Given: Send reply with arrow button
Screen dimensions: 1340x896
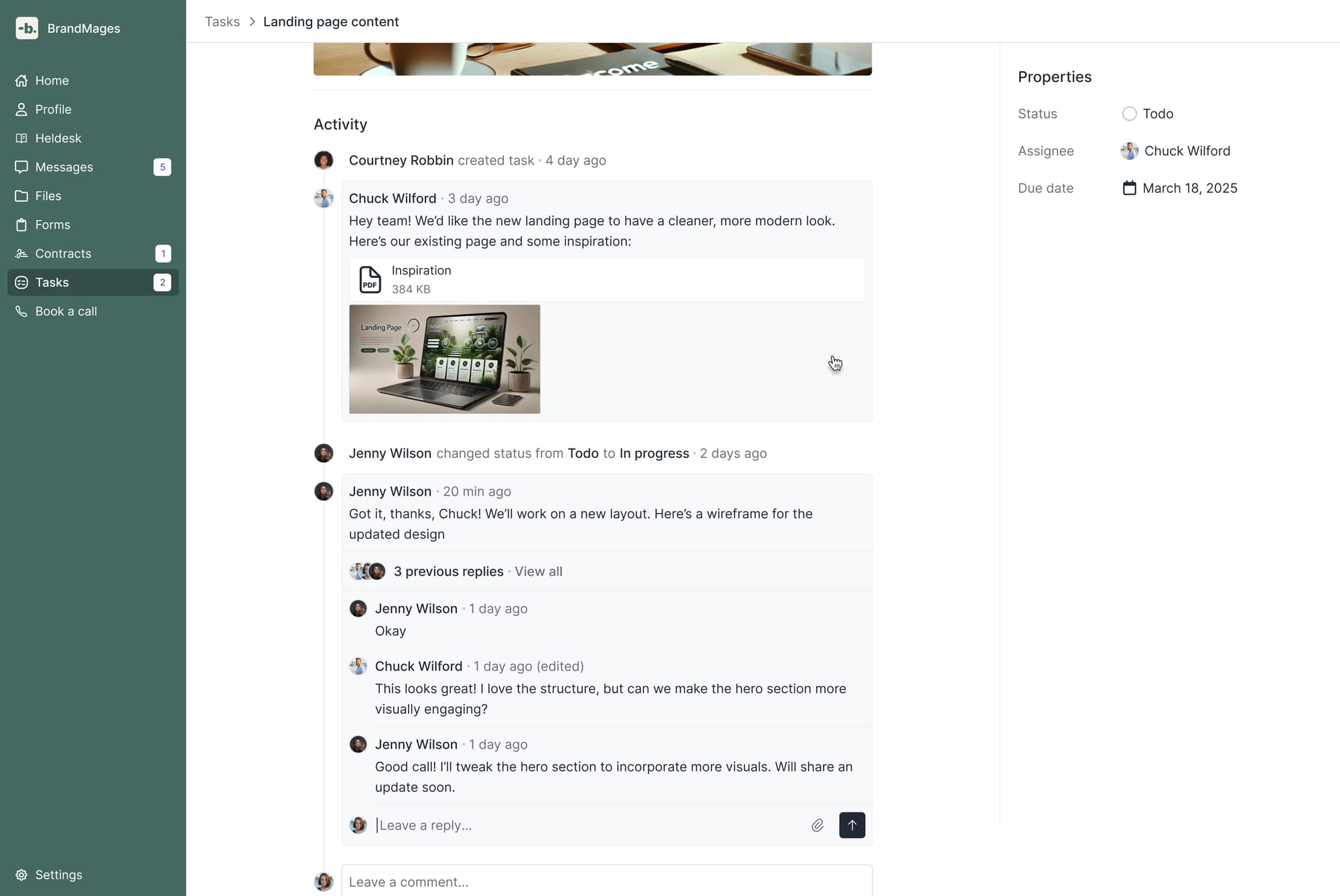Looking at the screenshot, I should [852, 825].
